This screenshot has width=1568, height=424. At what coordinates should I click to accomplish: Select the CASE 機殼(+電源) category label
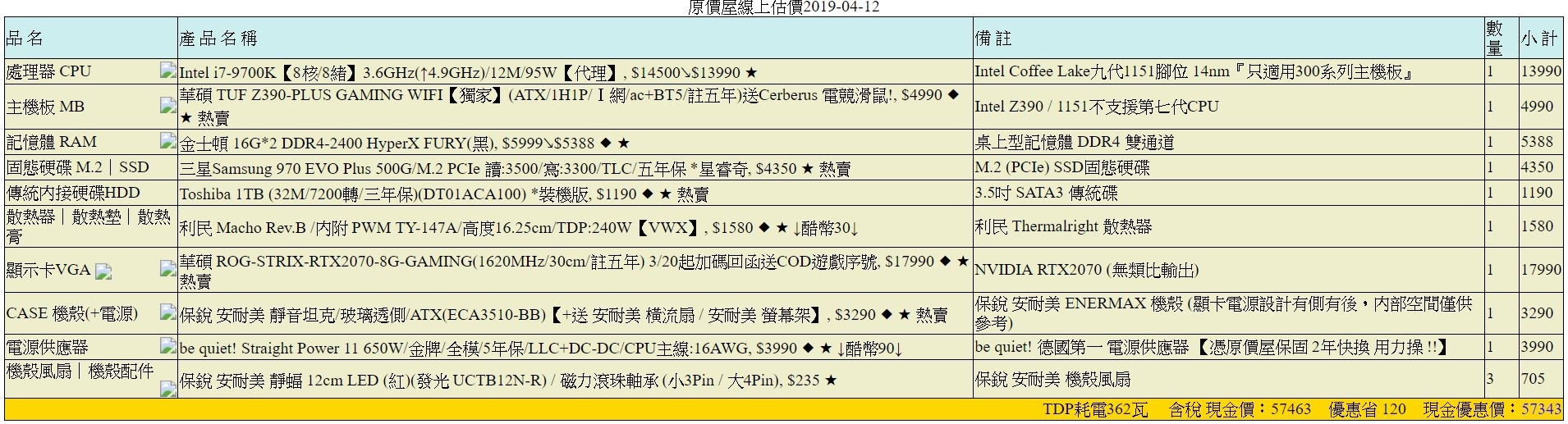click(72, 313)
